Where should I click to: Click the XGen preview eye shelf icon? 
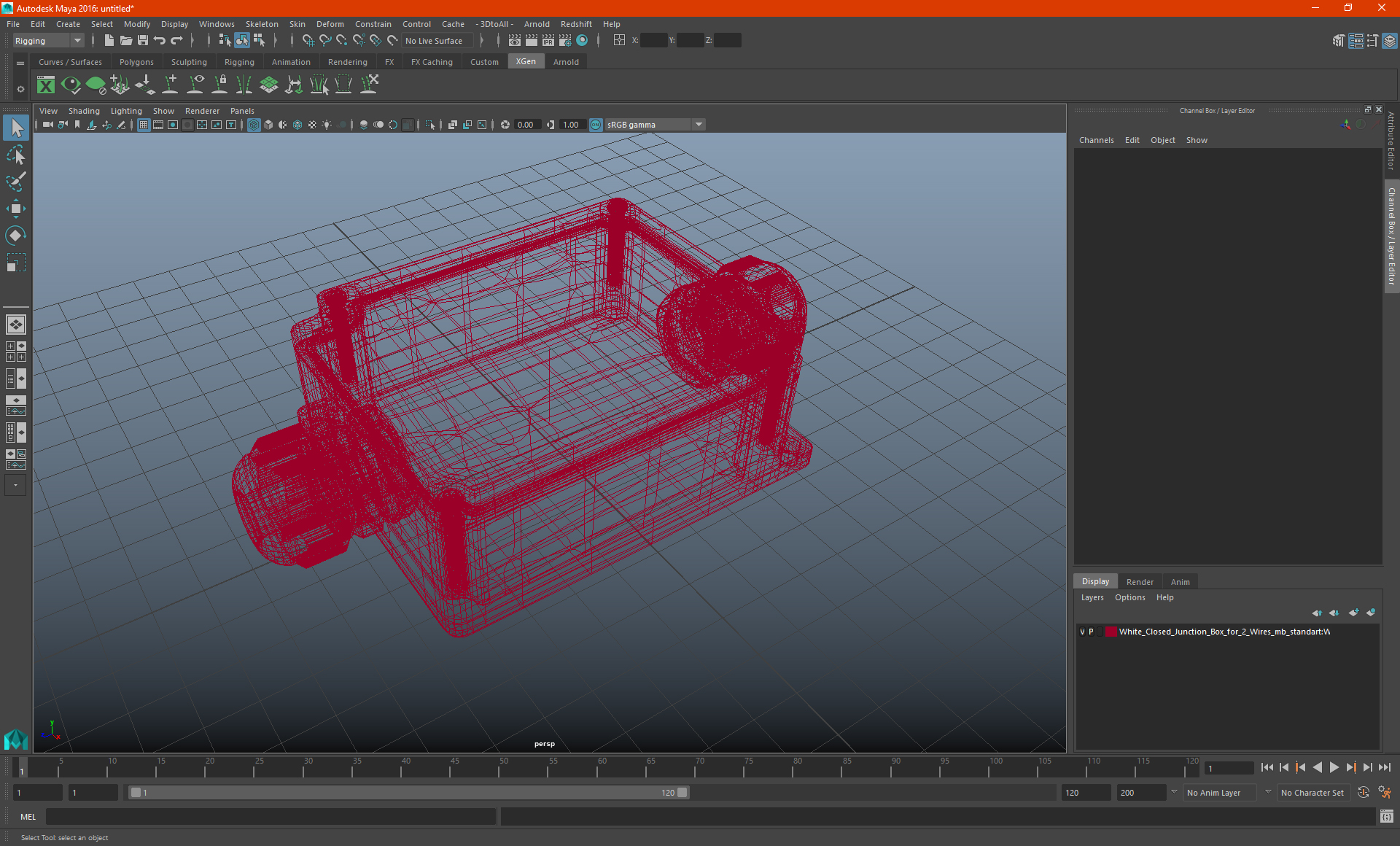pos(71,85)
